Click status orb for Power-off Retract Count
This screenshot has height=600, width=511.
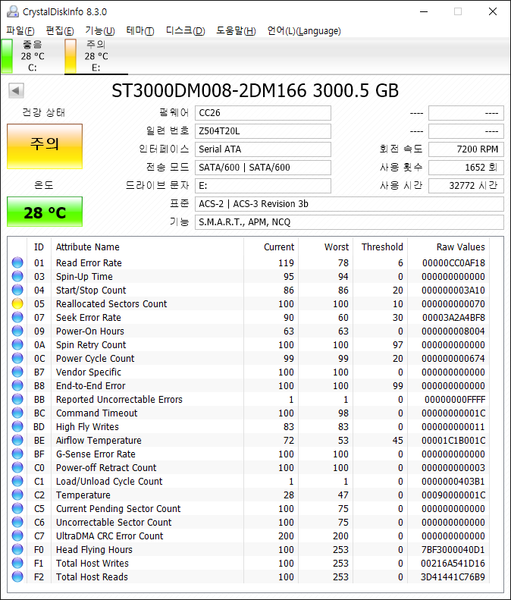tap(17, 467)
